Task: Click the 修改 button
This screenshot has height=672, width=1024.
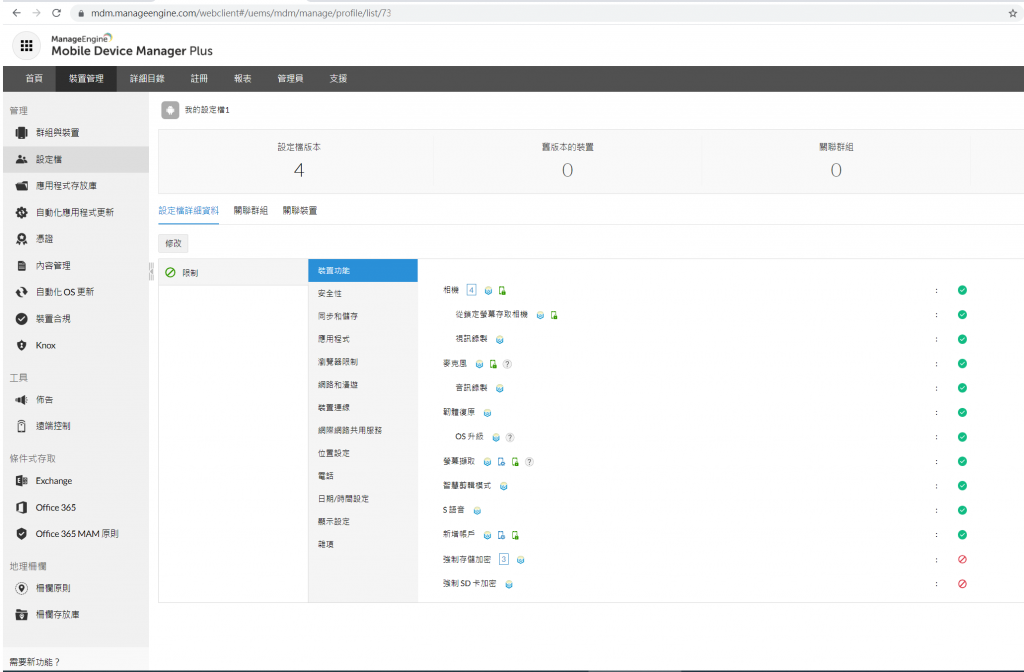Action: coord(173,243)
